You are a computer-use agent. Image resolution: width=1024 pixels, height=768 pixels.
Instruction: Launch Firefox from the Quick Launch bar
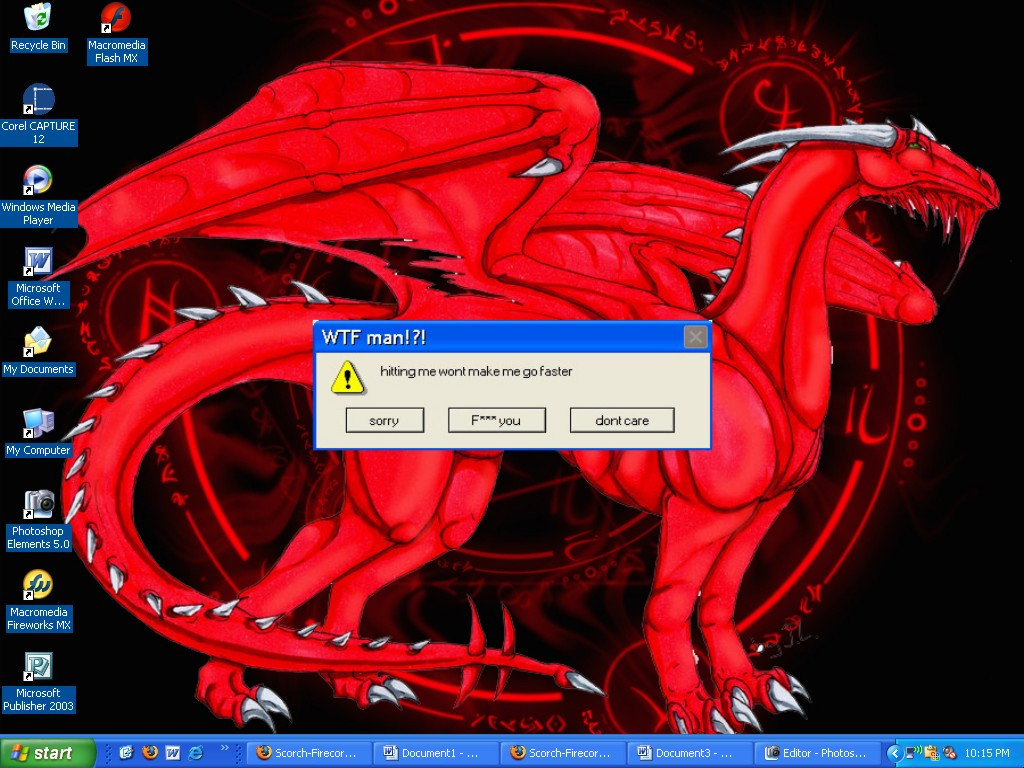[x=150, y=752]
